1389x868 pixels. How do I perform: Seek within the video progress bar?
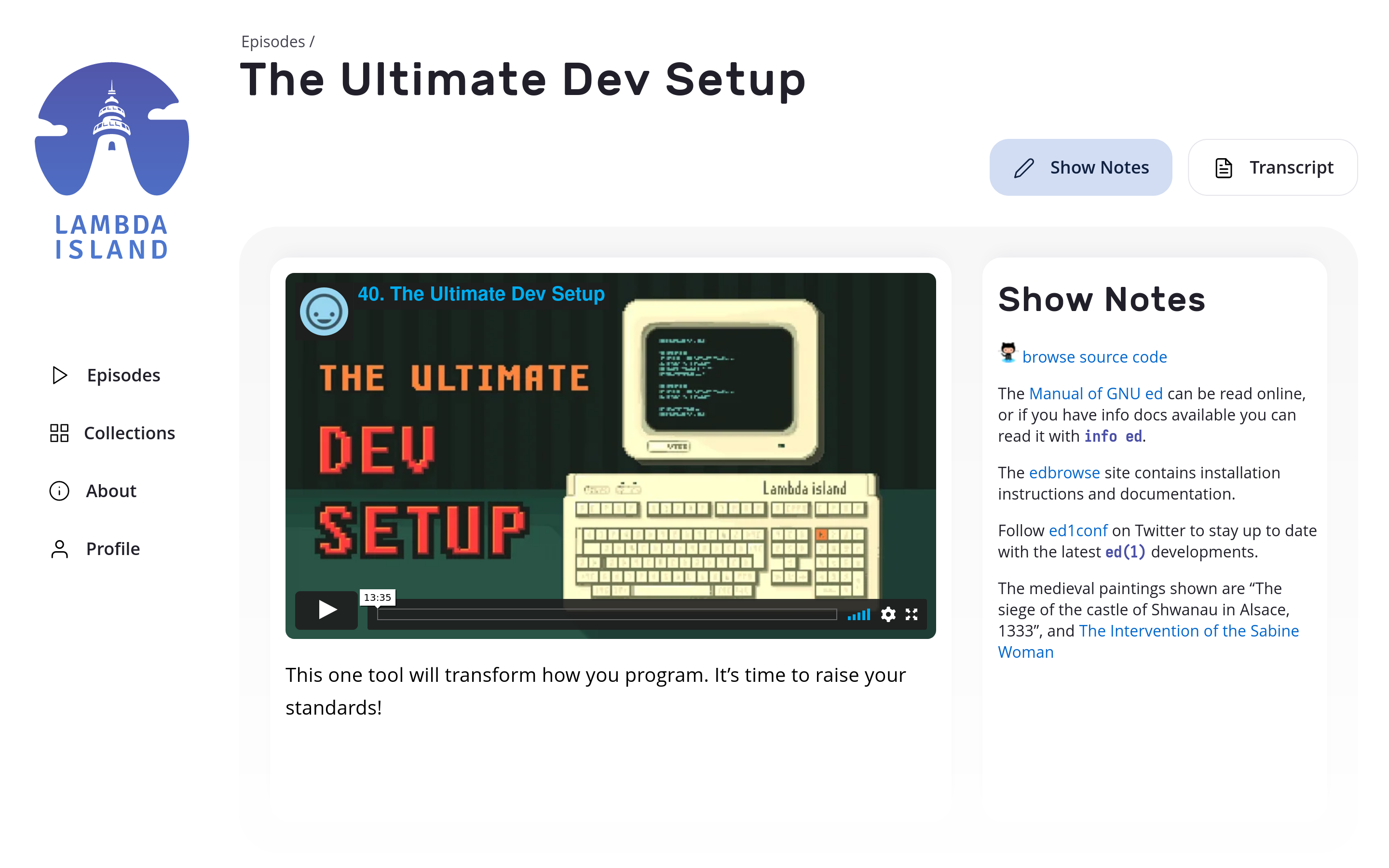pyautogui.click(x=606, y=615)
